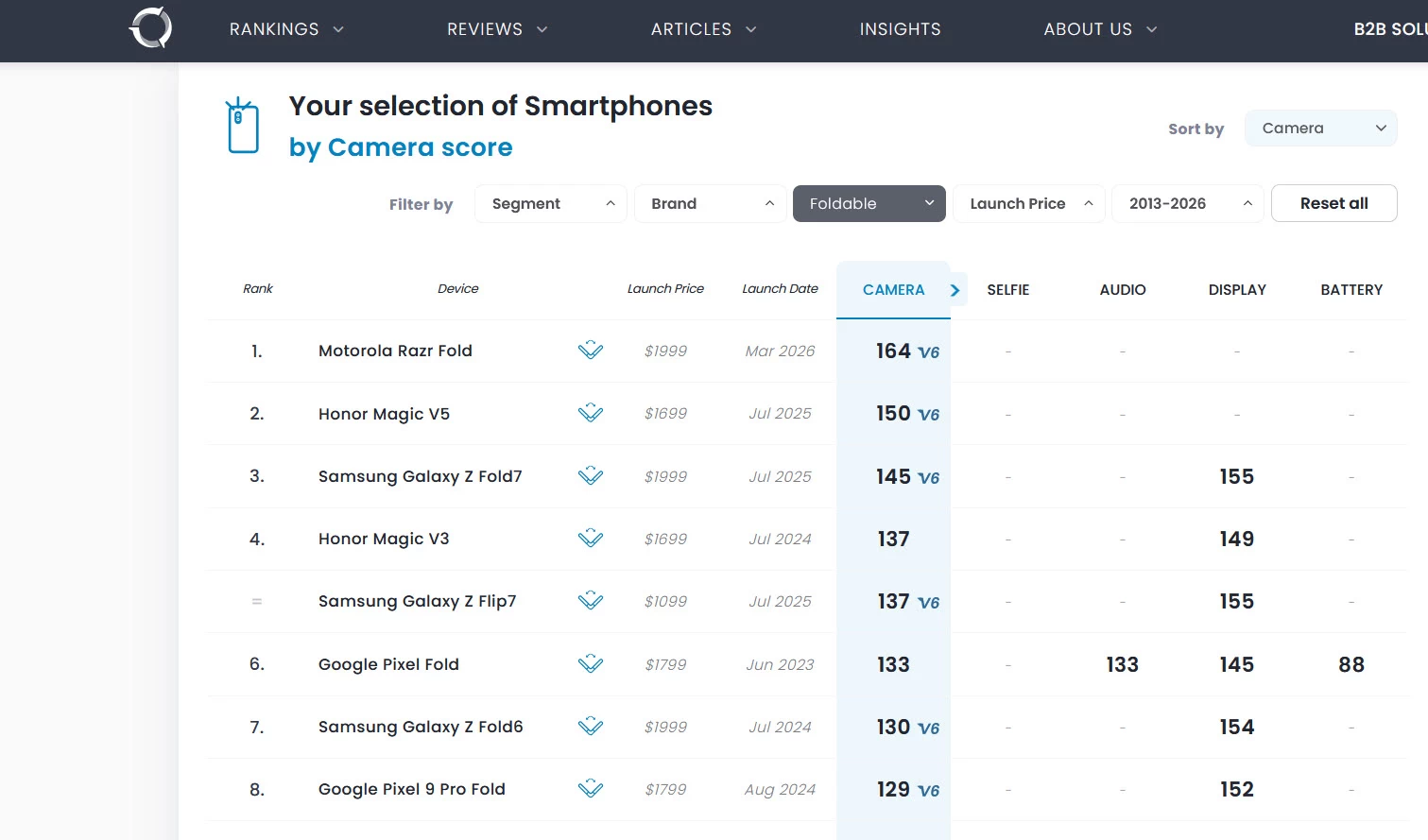Open the B2B Solutions menu item

(x=1390, y=29)
